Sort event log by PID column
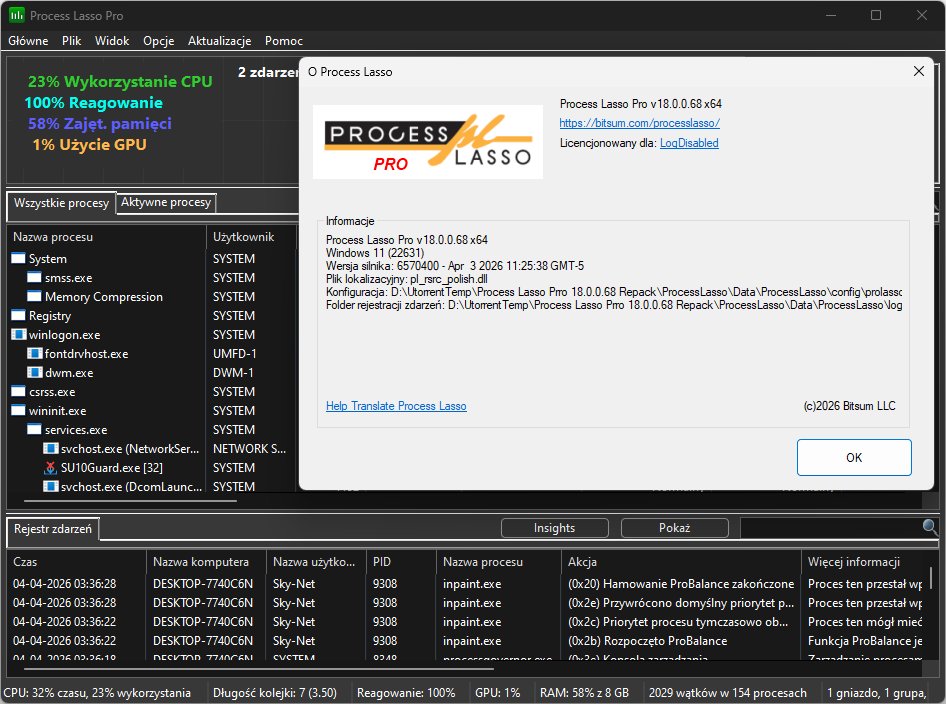This screenshot has height=704, width=946. point(401,562)
